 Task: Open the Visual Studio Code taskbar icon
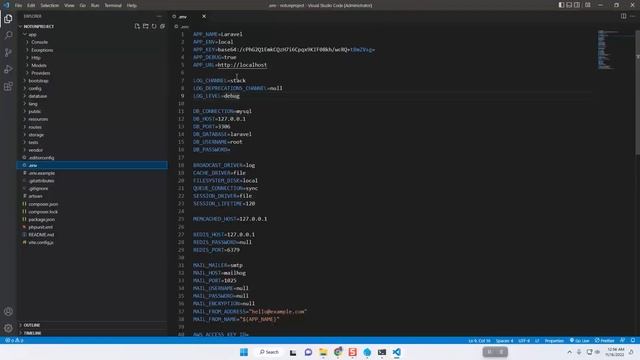pos(396,352)
